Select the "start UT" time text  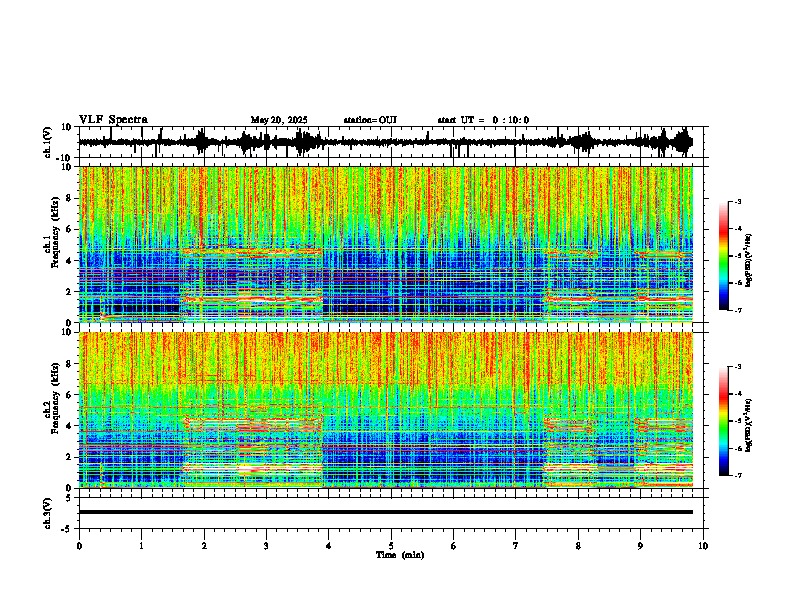tap(483, 120)
